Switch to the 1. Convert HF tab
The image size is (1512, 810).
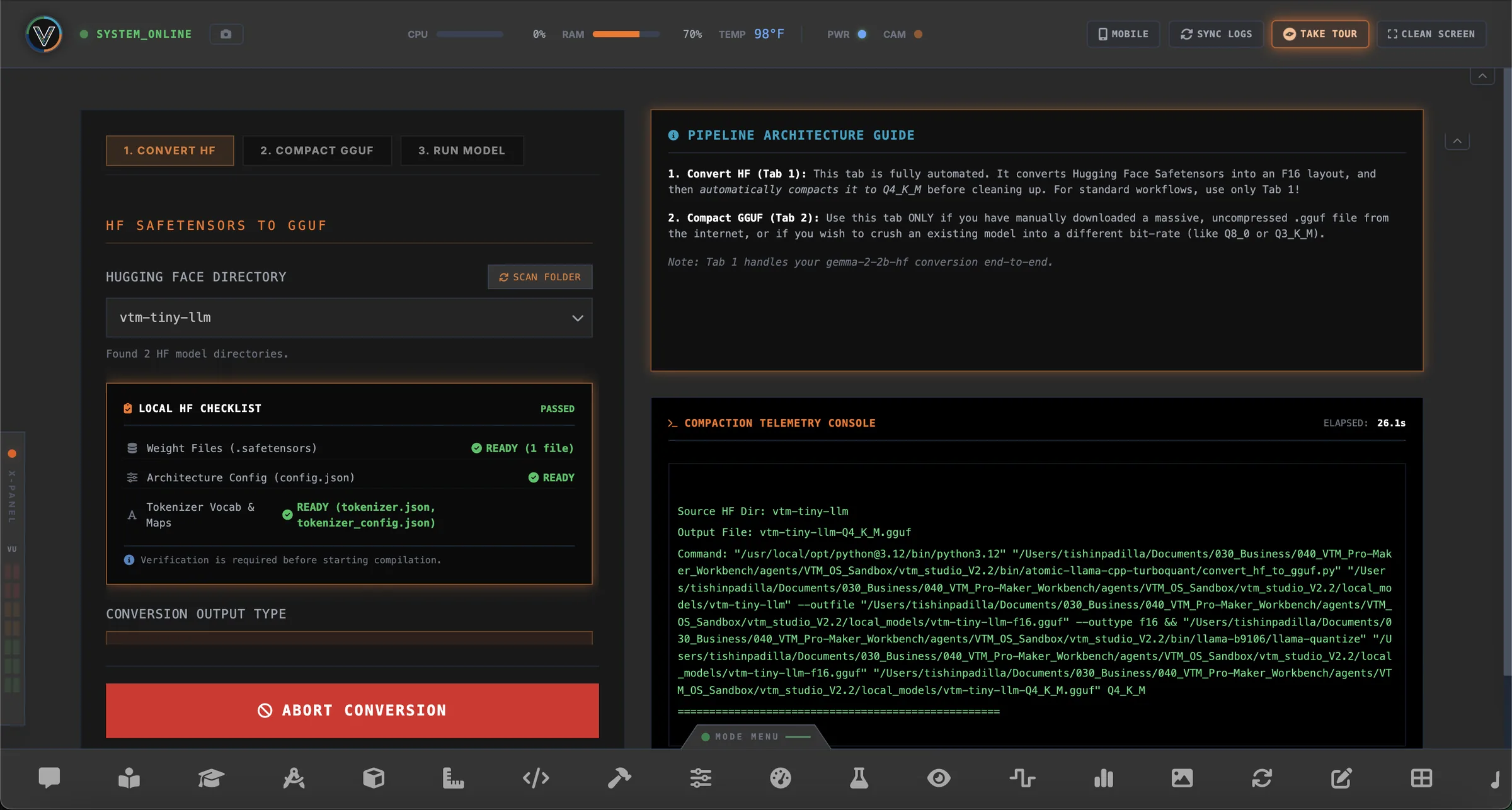pos(169,151)
